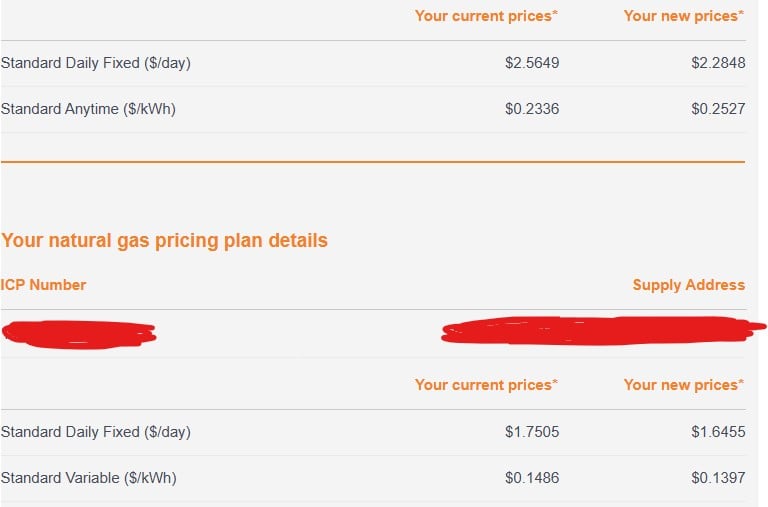Click 'Your new prices*' header above $1.6455
This screenshot has width=768, height=507.
click(684, 385)
